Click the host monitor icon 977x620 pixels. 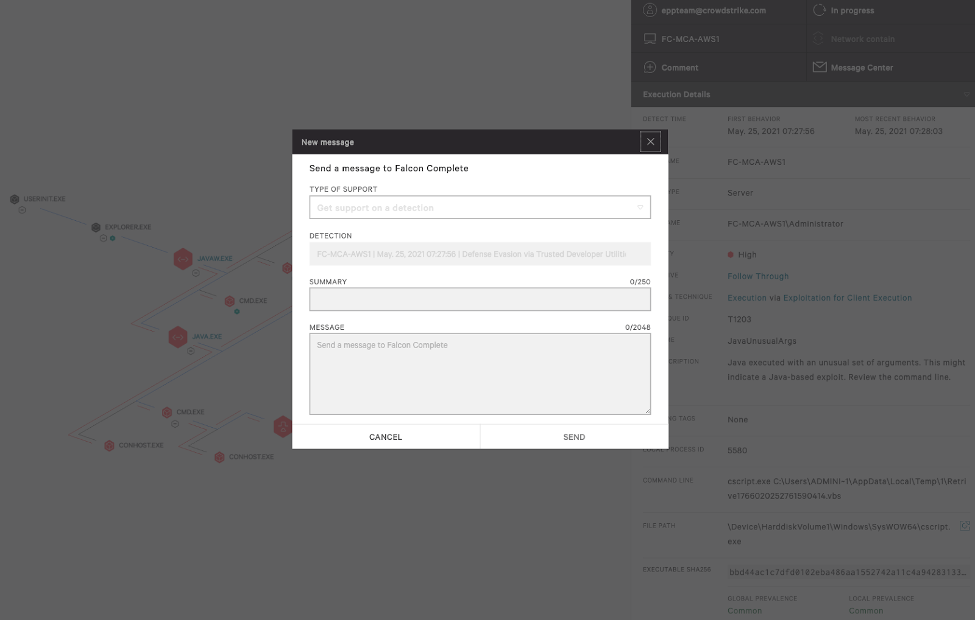(649, 39)
